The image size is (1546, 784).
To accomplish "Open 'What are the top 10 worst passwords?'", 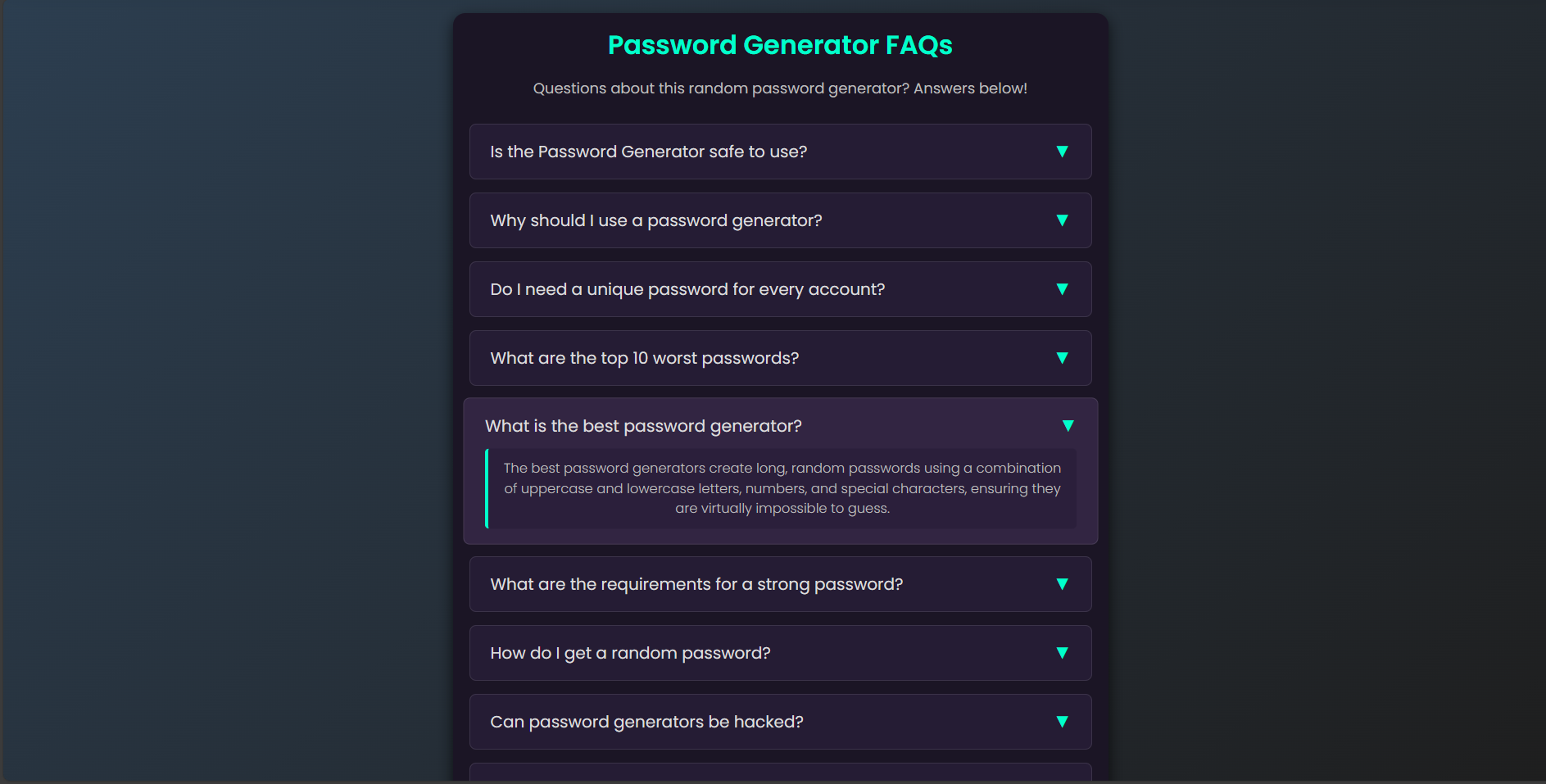I will pos(780,358).
